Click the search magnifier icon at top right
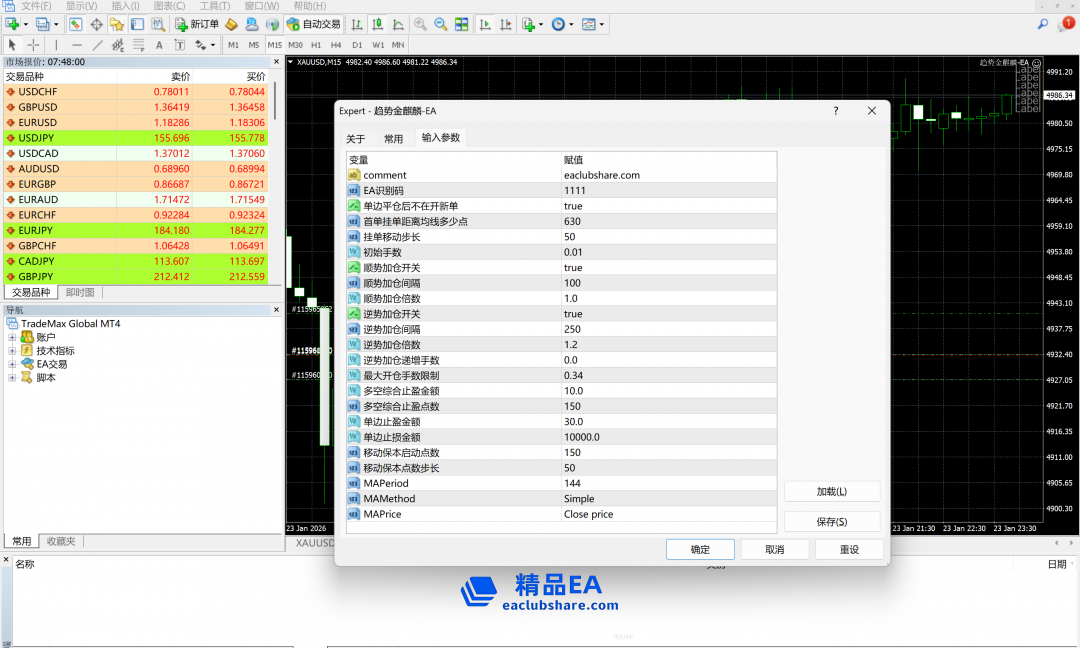Screen dimensions: 1080x648 click(1043, 24)
